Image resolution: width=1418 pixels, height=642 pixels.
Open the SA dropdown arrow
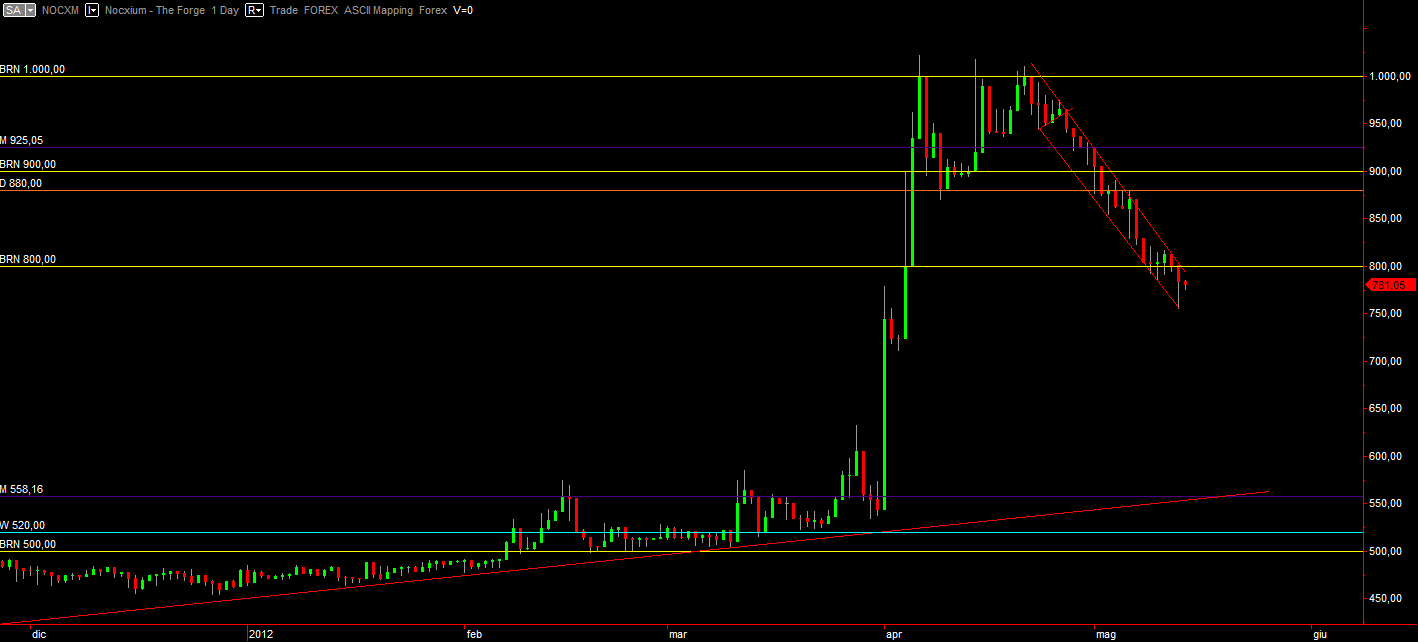coord(30,10)
